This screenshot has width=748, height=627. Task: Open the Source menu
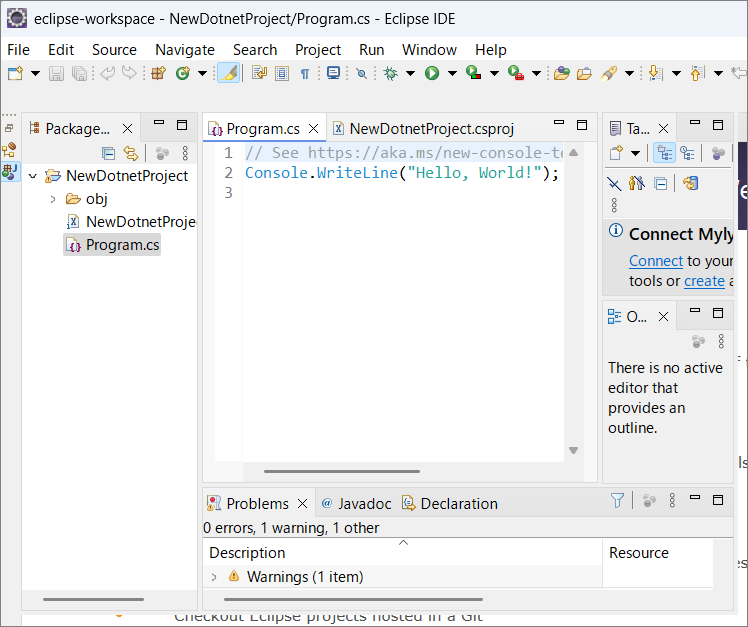(x=114, y=50)
